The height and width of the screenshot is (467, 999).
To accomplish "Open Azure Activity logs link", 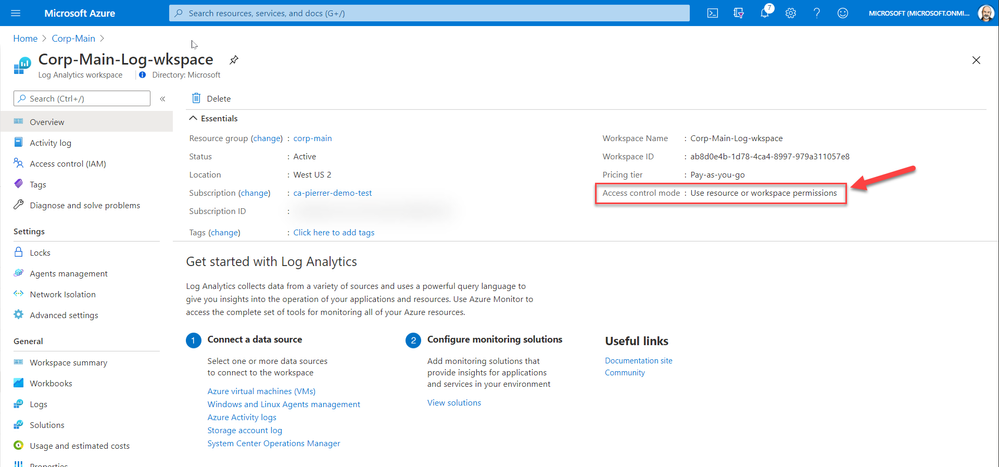I will pos(242,417).
